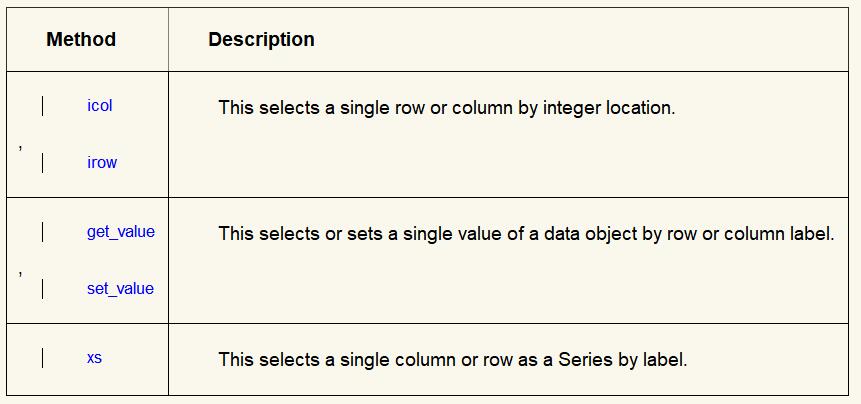The height and width of the screenshot is (404, 861).
Task: Select the row or column label description
Action: pos(525,233)
